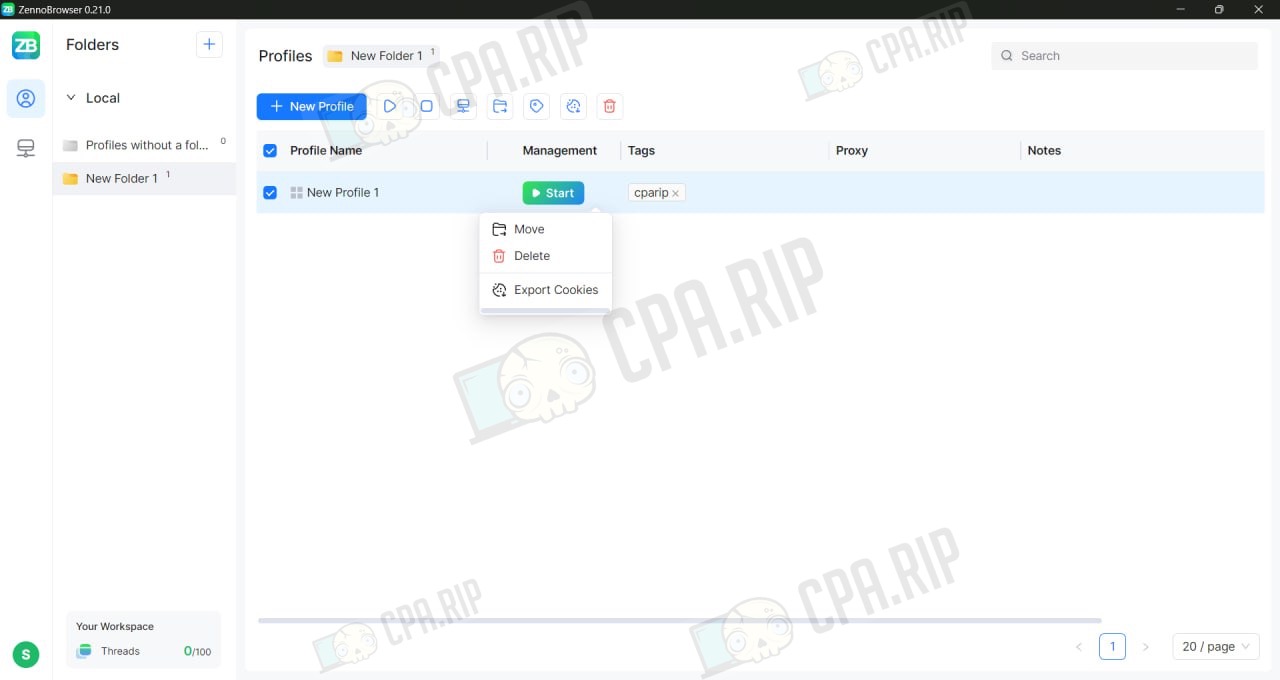The width and height of the screenshot is (1280, 680).
Task: Click the previous page arrow
Action: pos(1079,647)
